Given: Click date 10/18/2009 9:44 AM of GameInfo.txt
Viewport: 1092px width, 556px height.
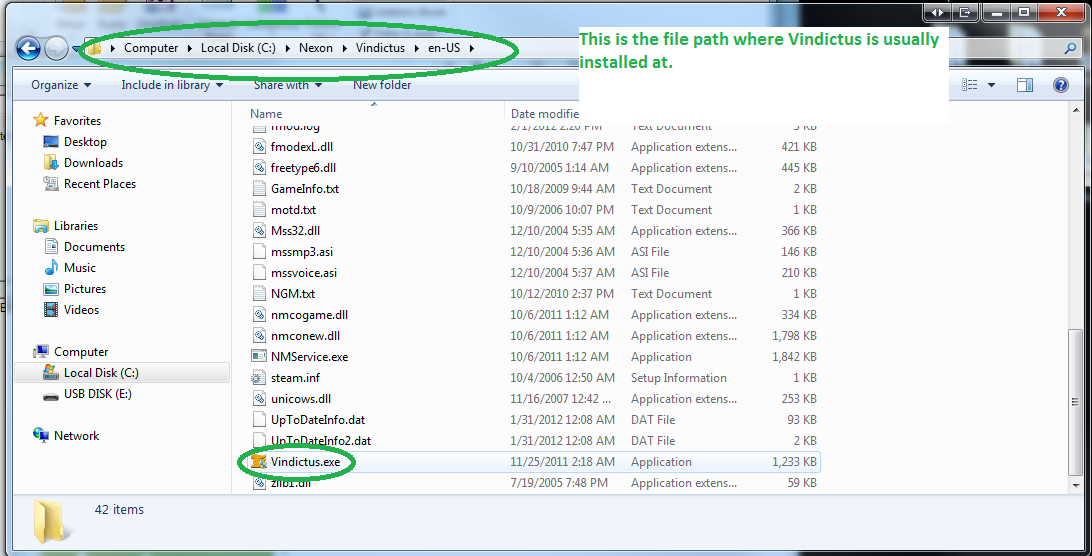Looking at the screenshot, I should pos(562,189).
